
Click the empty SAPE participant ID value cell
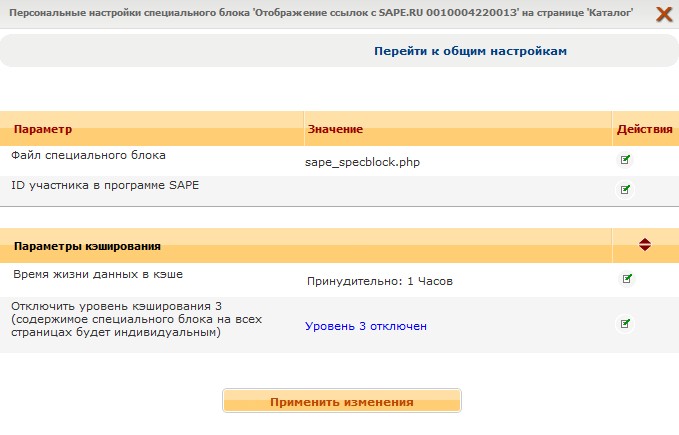(457, 189)
